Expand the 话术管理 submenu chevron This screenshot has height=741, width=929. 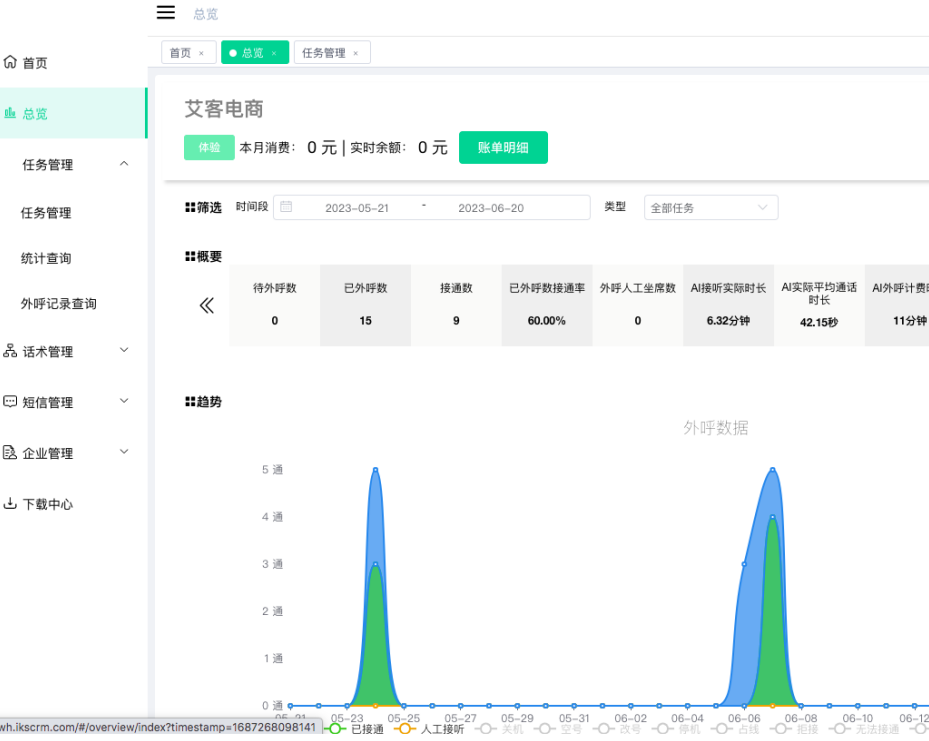coord(124,351)
